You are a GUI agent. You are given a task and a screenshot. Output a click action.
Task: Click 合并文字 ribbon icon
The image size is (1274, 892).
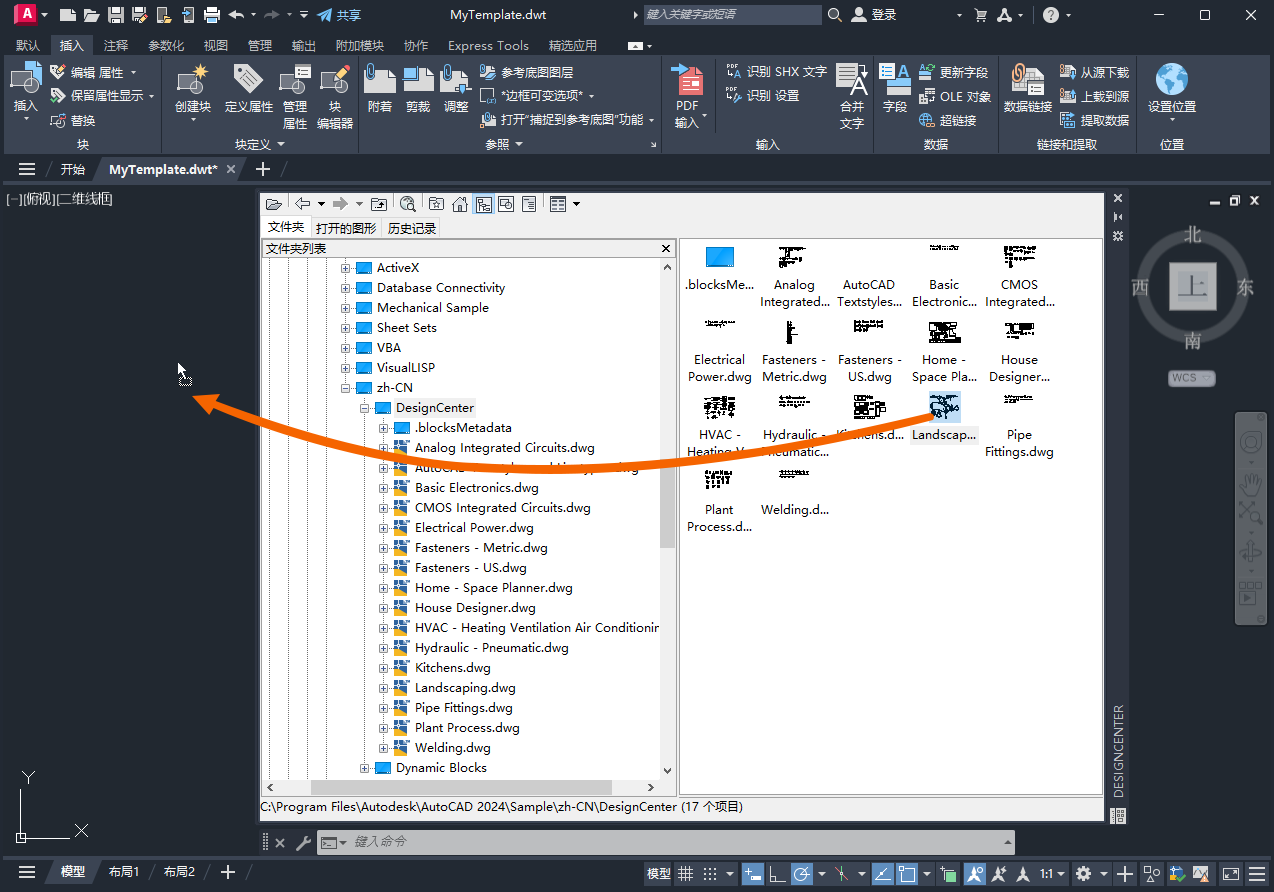coord(852,97)
